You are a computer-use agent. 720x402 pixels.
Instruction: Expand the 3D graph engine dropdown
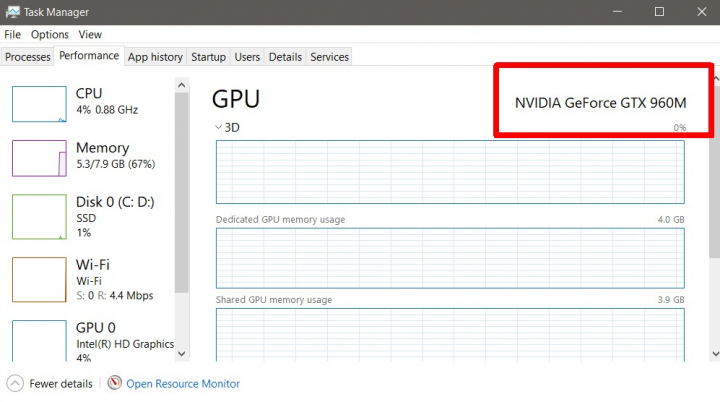click(x=219, y=128)
